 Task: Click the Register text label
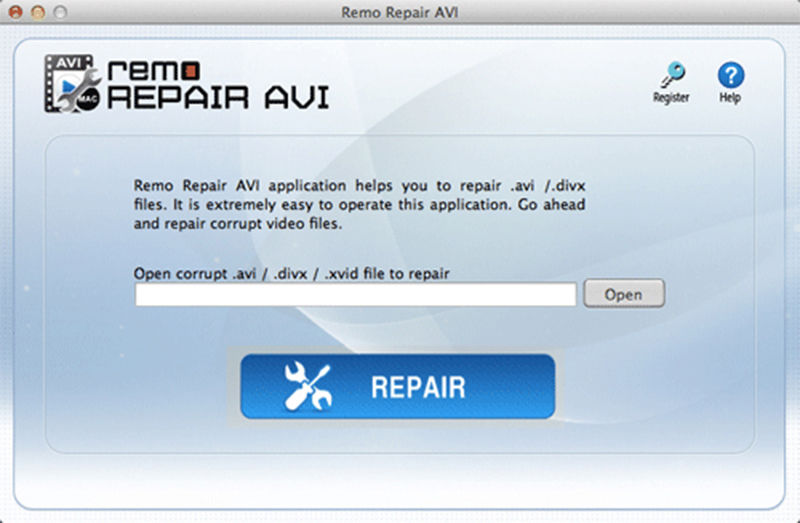(671, 97)
